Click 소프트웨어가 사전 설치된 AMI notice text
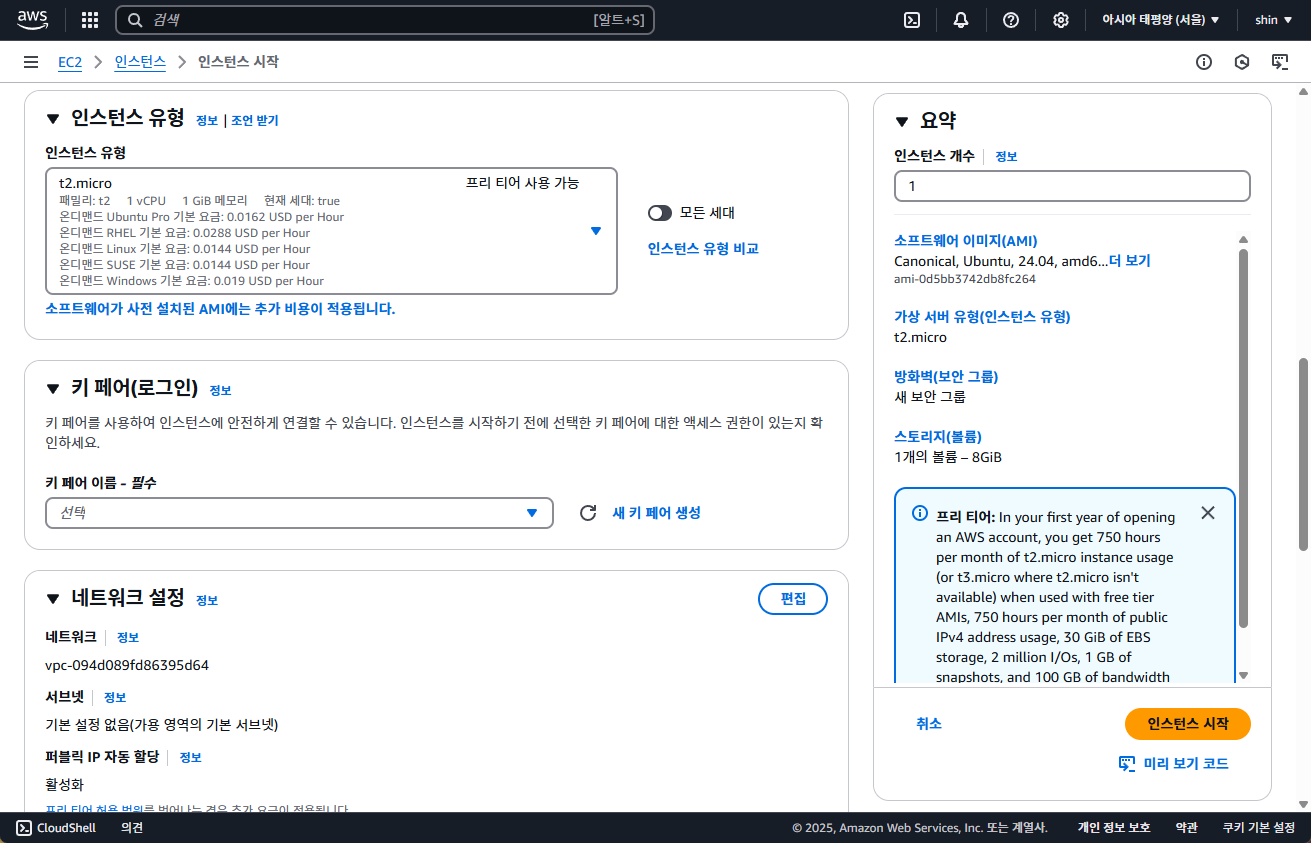 click(x=220, y=309)
